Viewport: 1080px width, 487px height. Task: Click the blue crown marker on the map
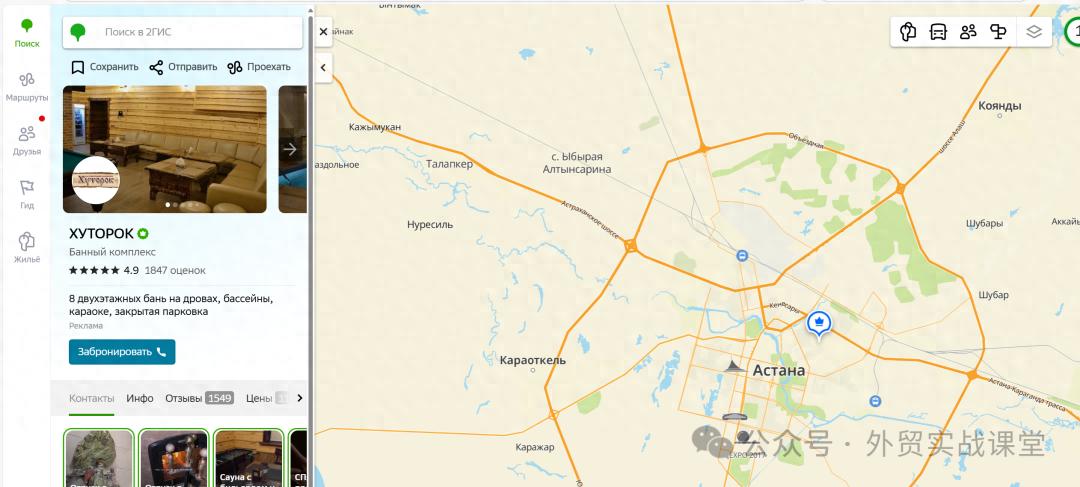[819, 323]
